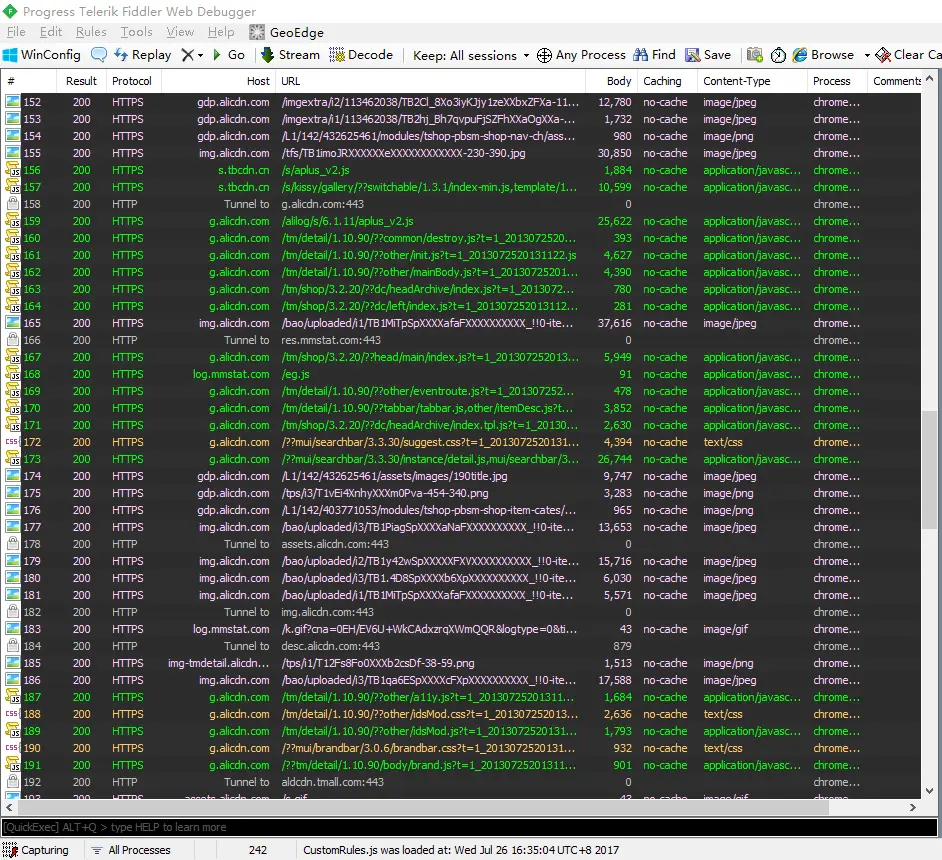Image resolution: width=942 pixels, height=860 pixels.
Task: Click the Clear Cache toolbar button
Action: 908,55
